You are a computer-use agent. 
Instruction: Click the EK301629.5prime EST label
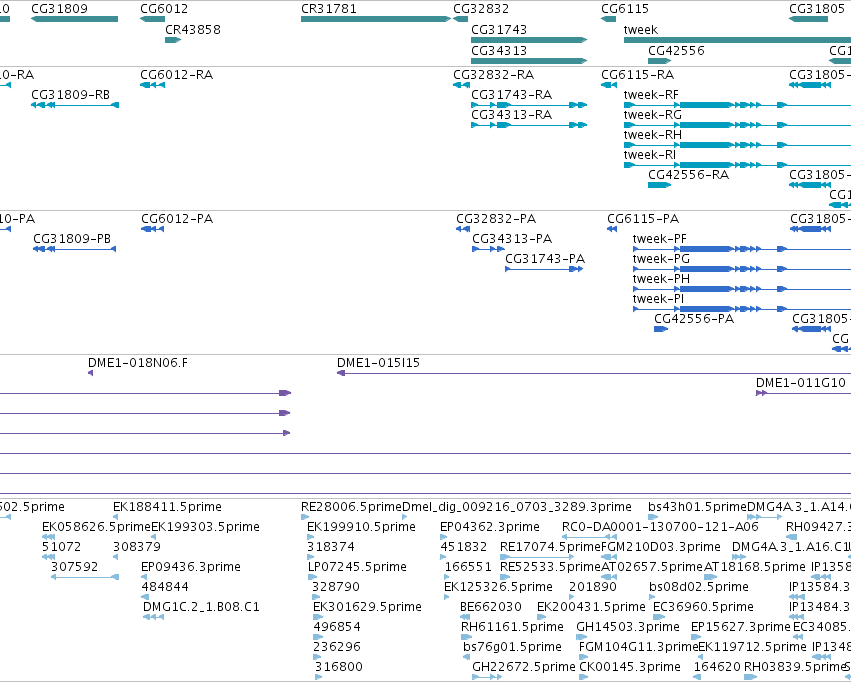(x=367, y=607)
